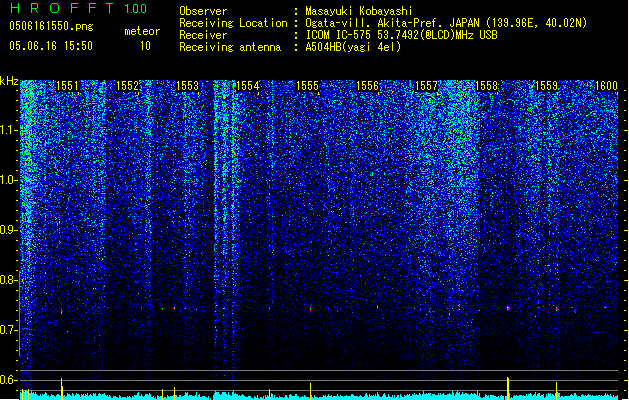
Task: Click the meteor label
Action: [142, 31]
